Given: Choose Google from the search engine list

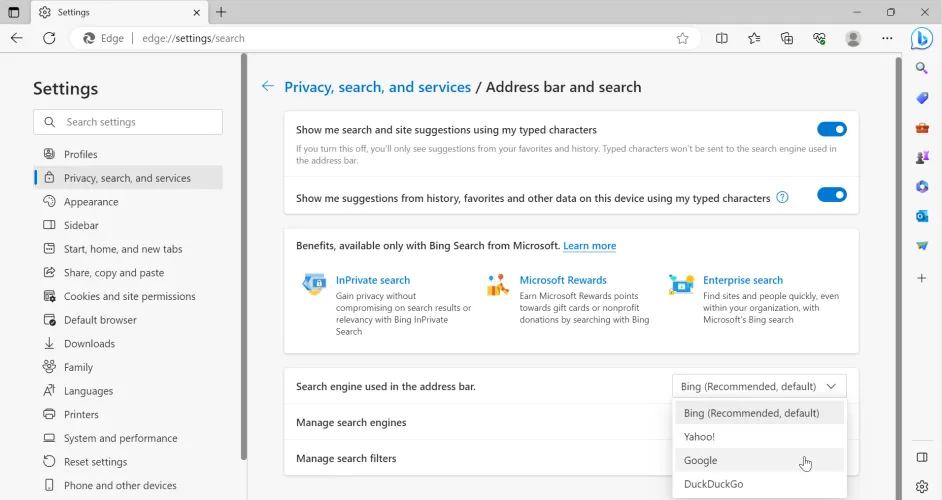Looking at the screenshot, I should [701, 460].
